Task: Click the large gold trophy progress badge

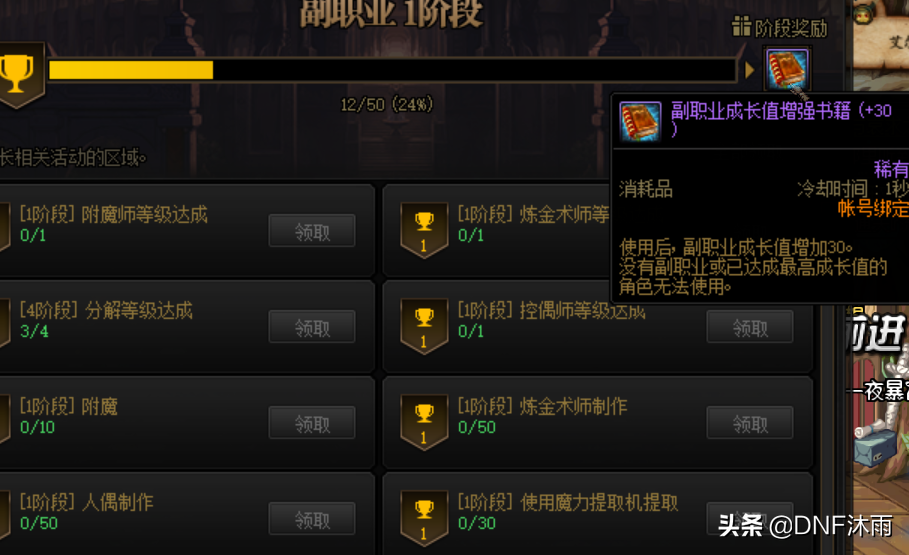Action: click(x=21, y=74)
